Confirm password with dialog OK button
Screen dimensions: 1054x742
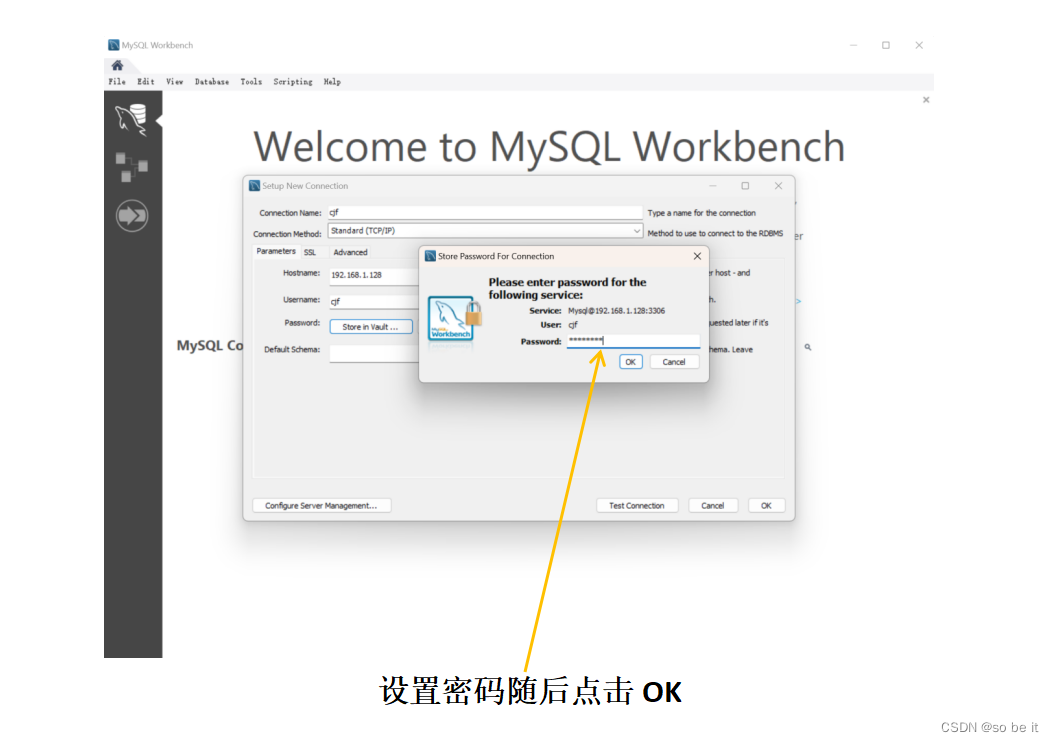point(630,362)
